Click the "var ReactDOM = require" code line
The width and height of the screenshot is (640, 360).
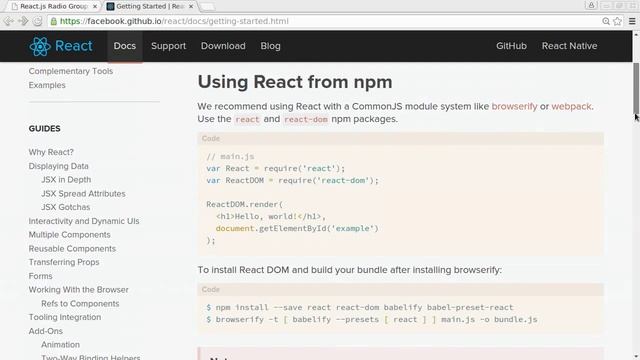(293, 180)
